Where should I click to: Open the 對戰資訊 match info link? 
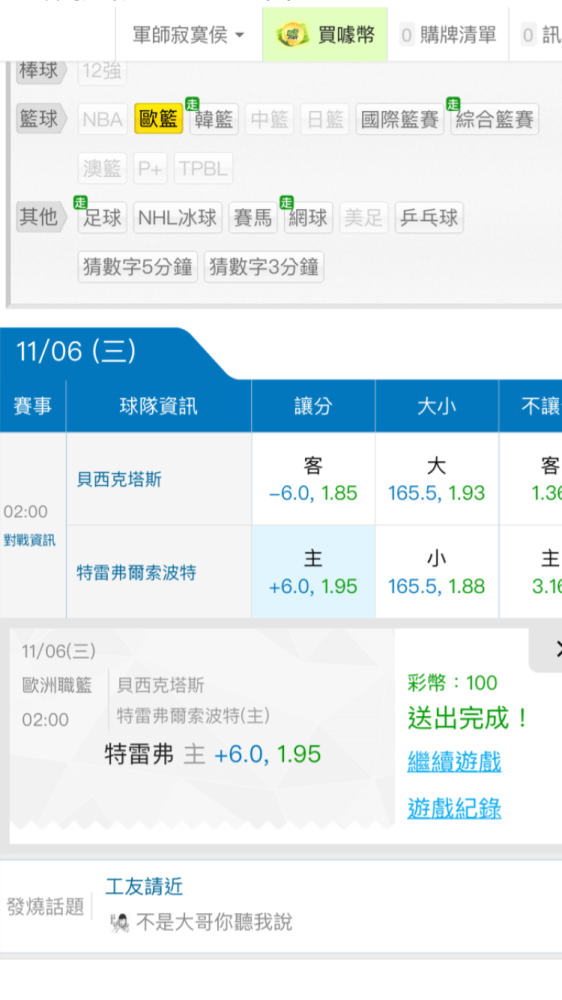coord(30,540)
